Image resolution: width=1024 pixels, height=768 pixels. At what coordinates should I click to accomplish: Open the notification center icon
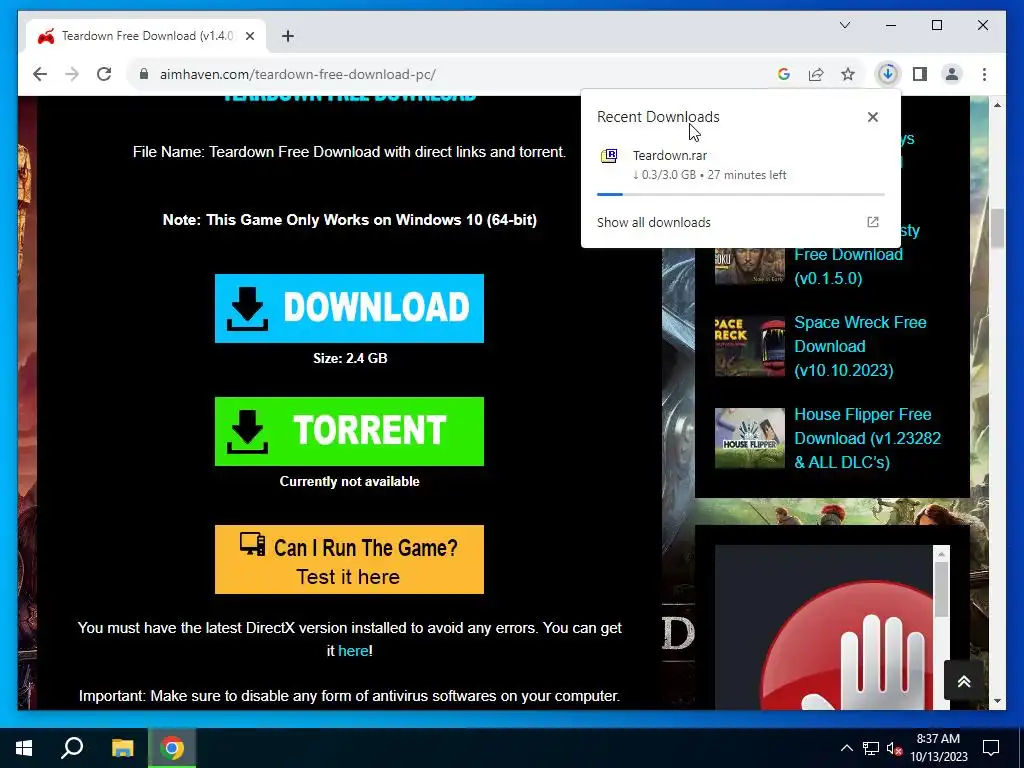click(x=991, y=748)
